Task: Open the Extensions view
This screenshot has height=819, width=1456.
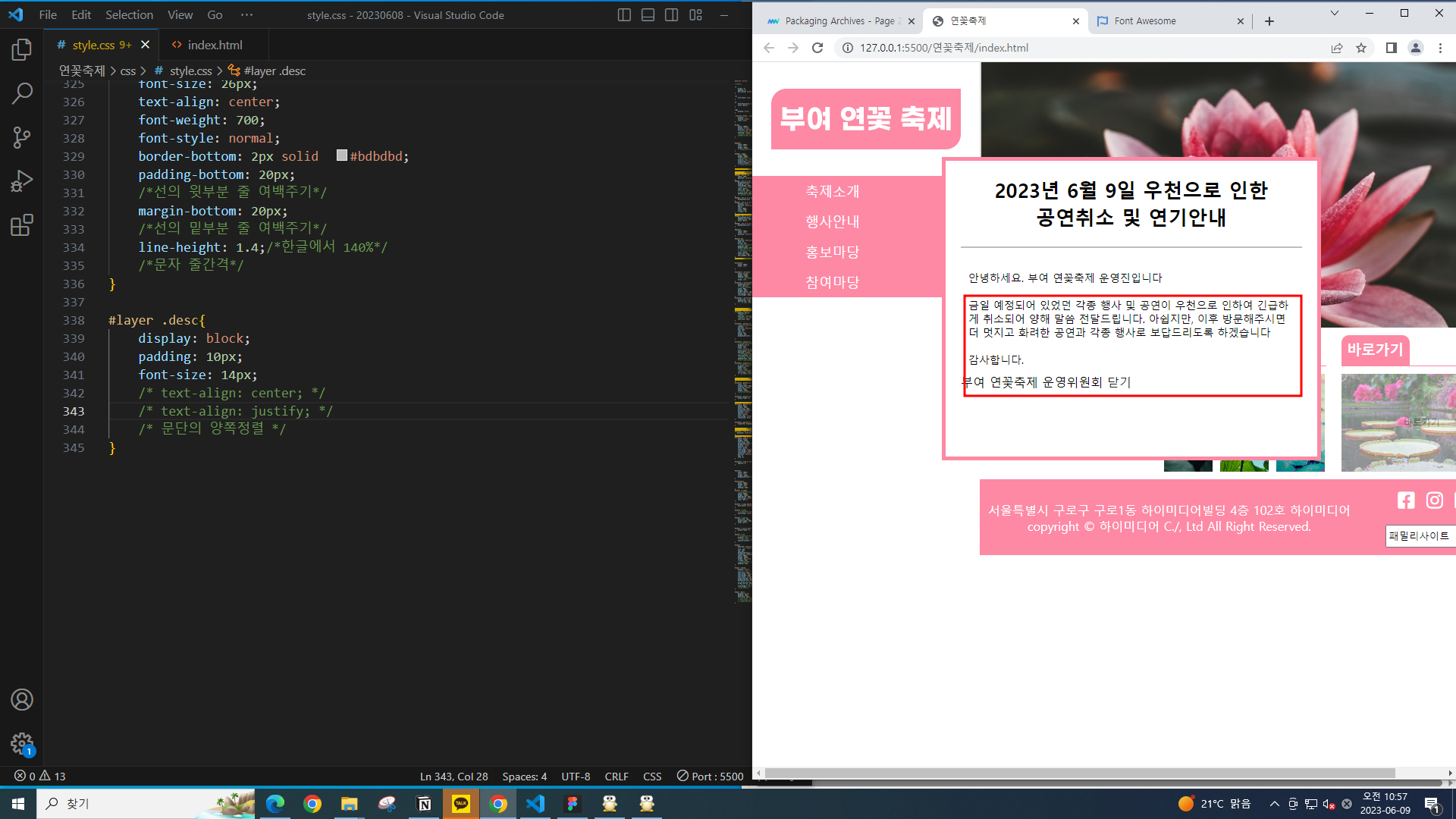Action: point(22,225)
